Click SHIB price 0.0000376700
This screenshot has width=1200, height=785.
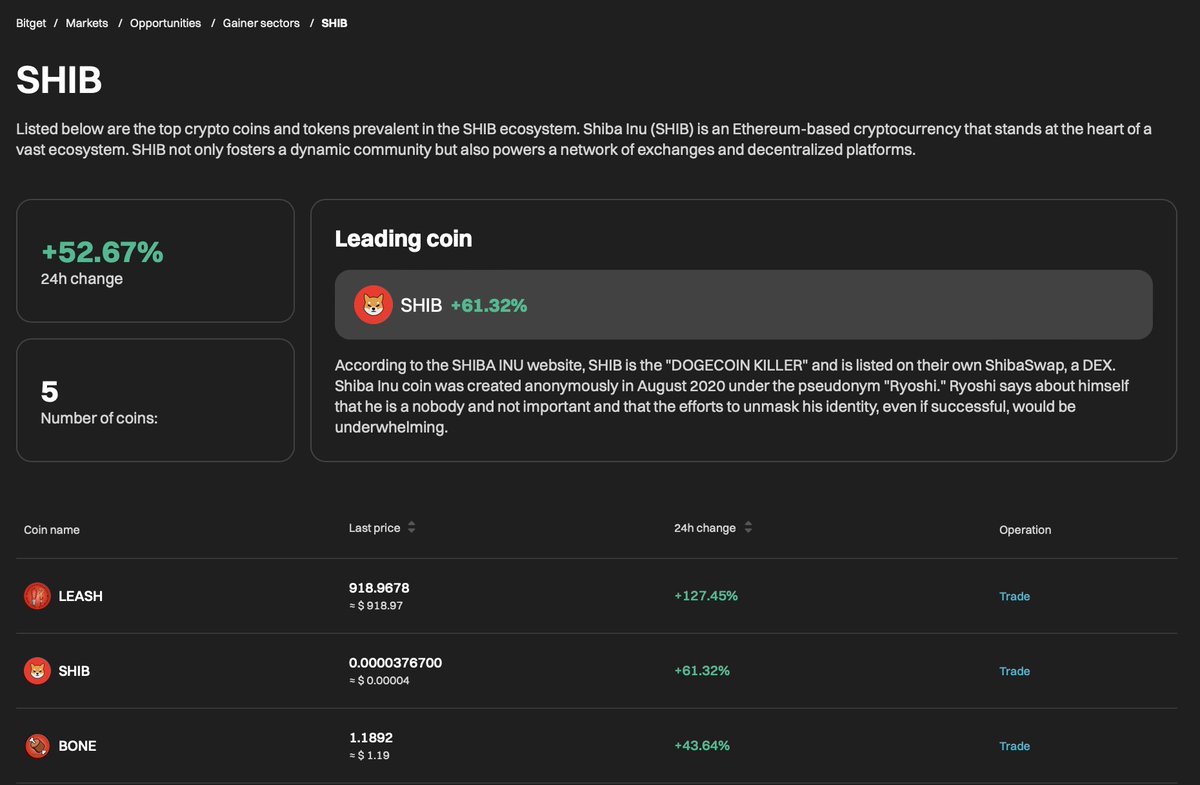395,663
